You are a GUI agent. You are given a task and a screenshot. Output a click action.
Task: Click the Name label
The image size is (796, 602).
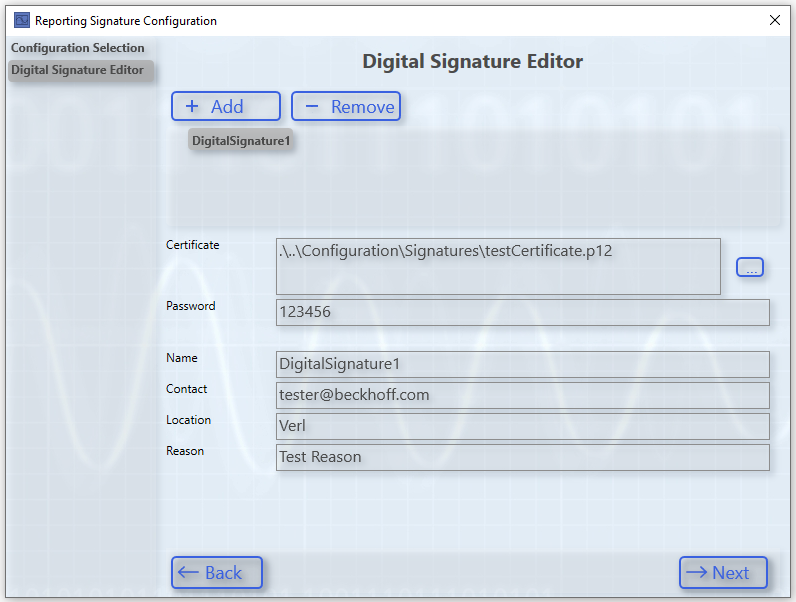[181, 358]
